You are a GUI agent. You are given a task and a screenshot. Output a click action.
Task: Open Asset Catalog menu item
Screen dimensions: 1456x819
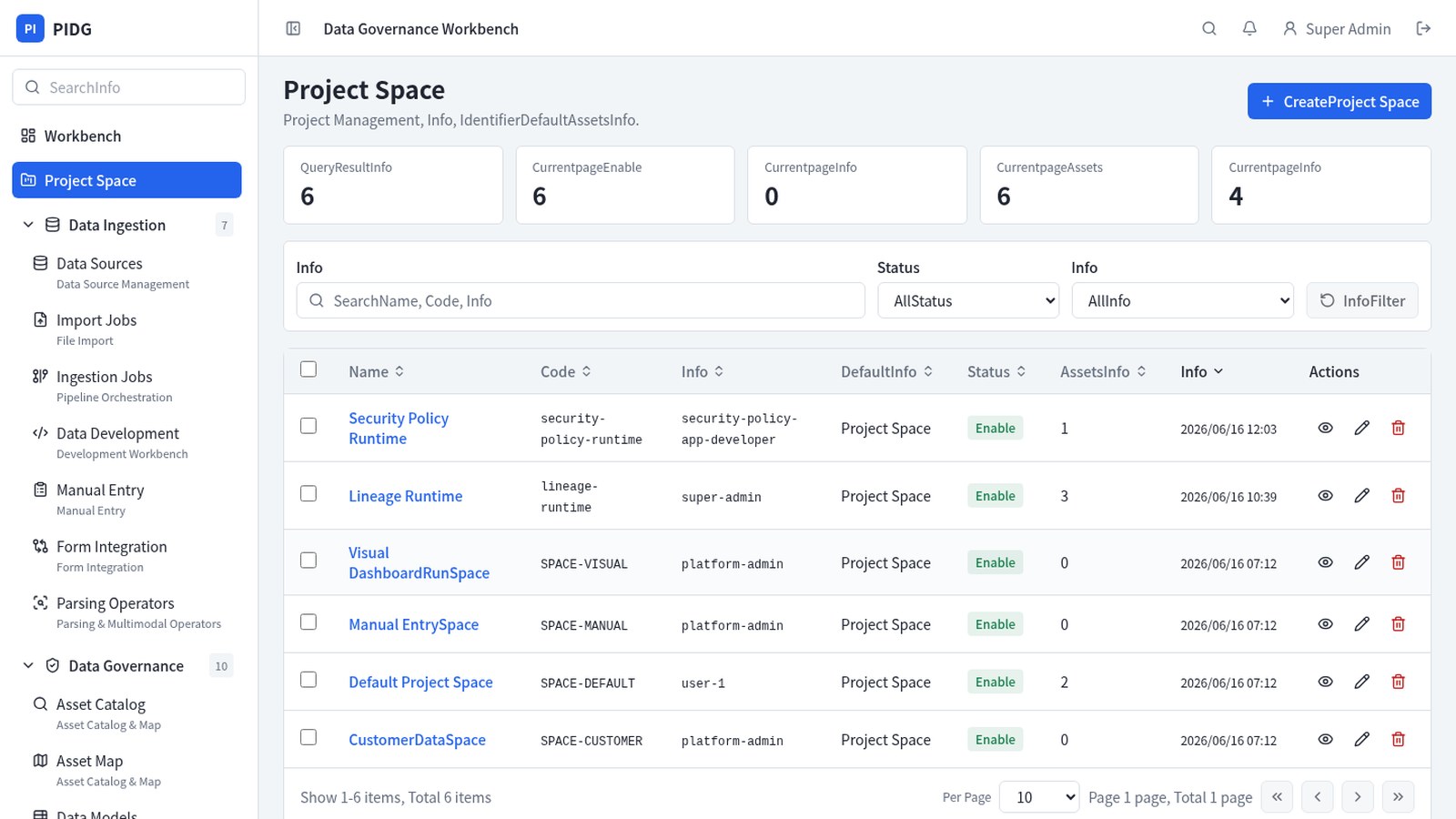point(126,713)
